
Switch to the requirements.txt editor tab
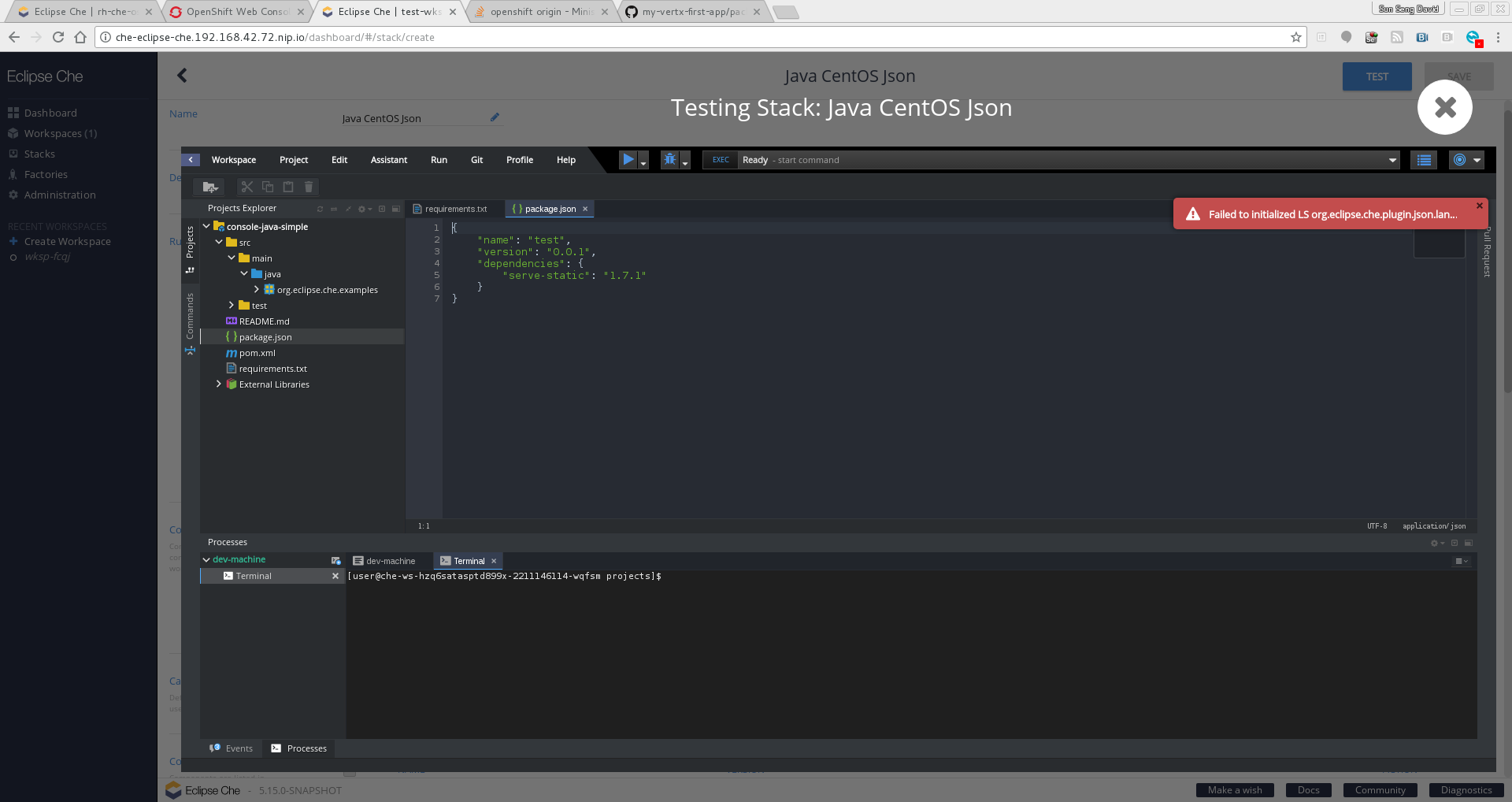coord(450,209)
